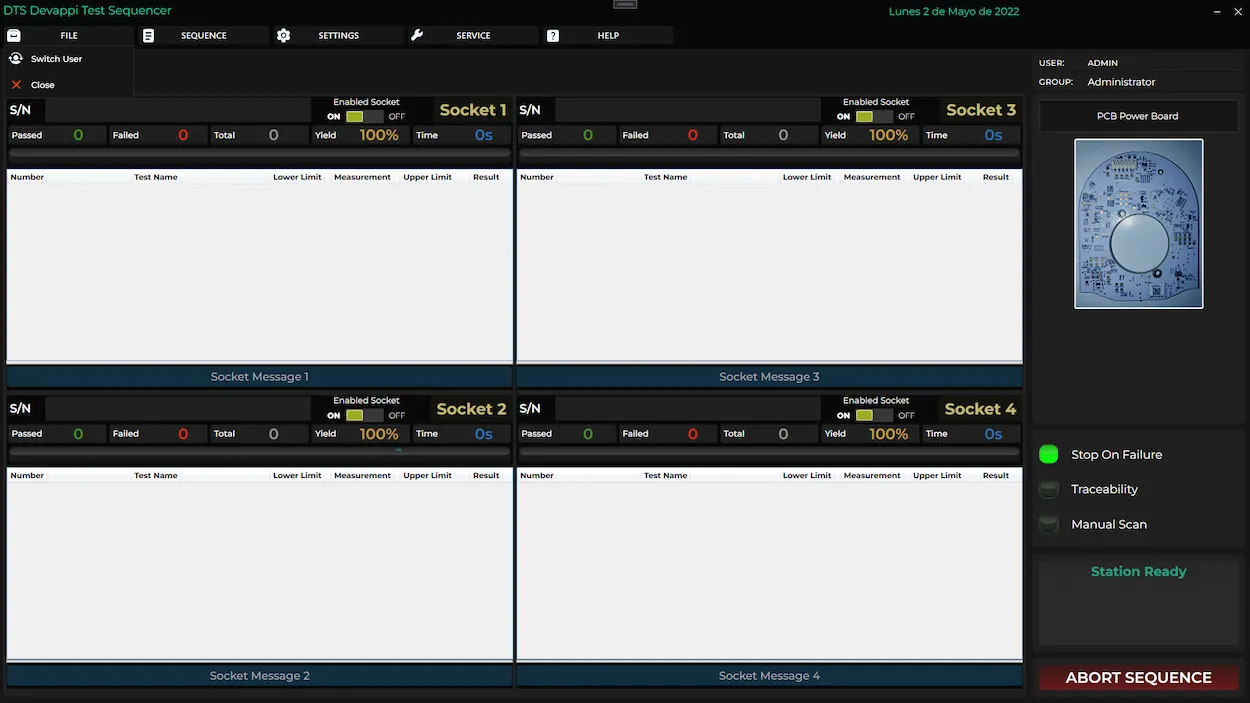Click the Upper Limit column header in Socket 4
Screen dimensions: 1250x703
pos(937,476)
